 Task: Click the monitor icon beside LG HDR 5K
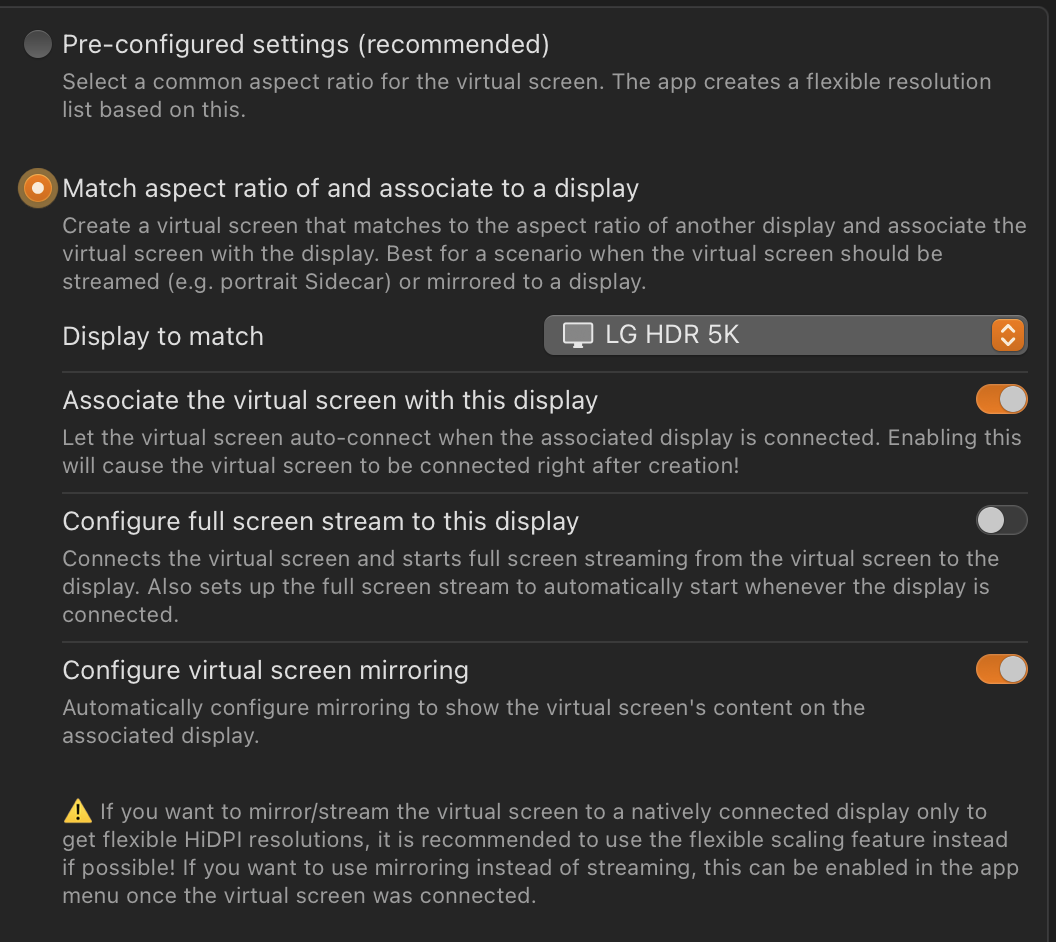pos(578,335)
